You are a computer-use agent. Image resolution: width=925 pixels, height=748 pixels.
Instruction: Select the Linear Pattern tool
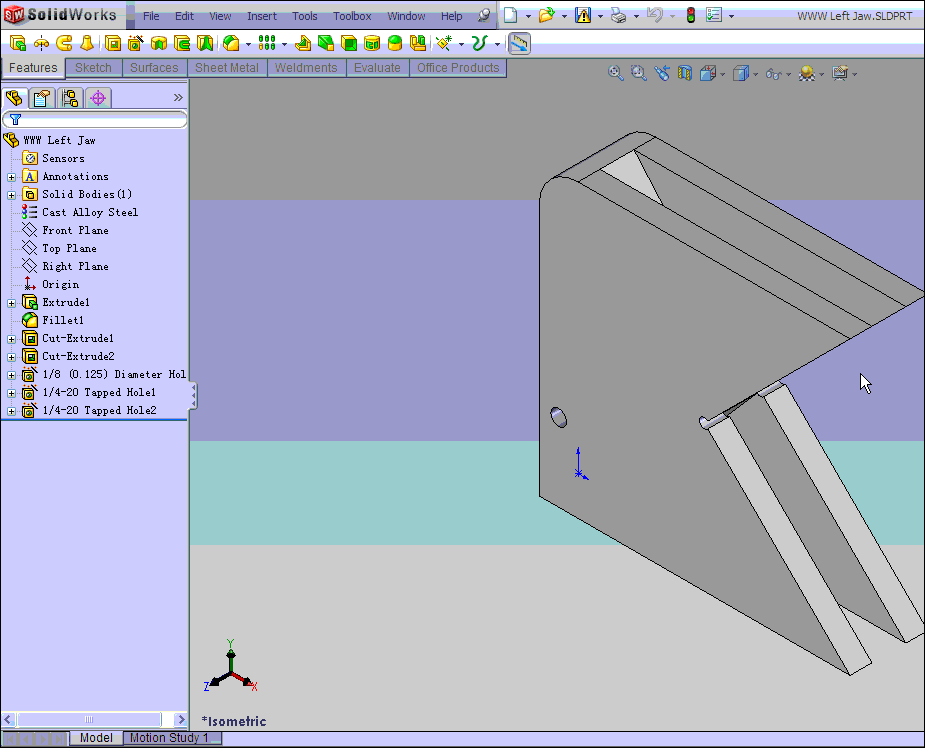click(267, 43)
